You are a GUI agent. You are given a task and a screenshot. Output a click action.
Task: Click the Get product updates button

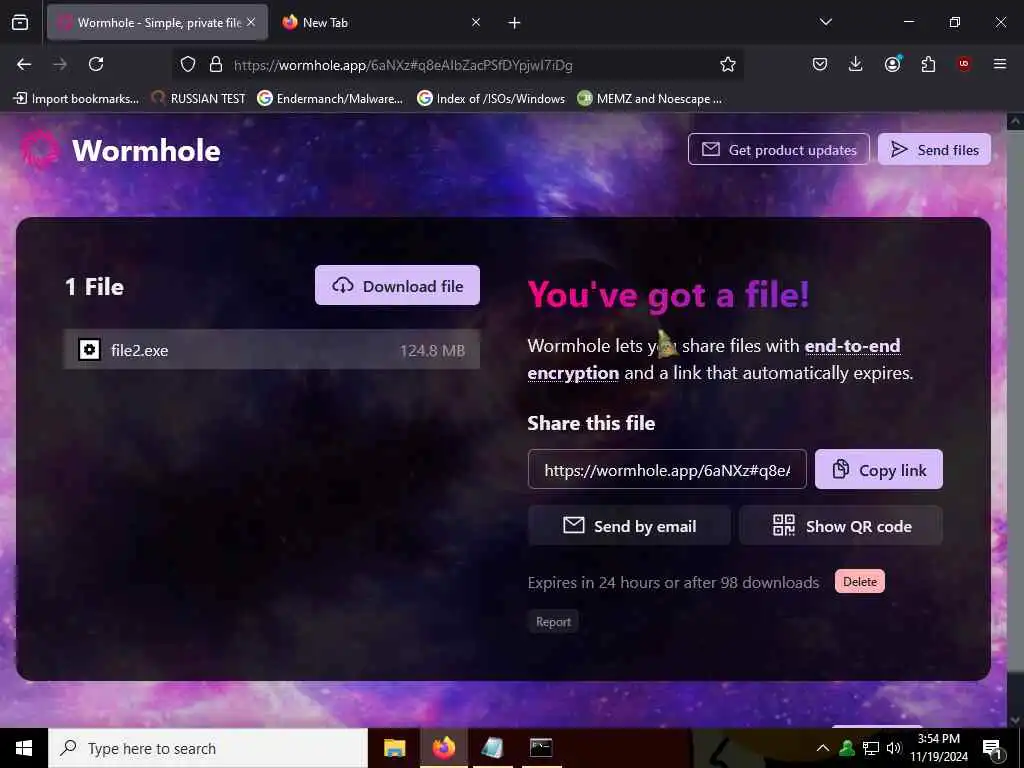(778, 150)
